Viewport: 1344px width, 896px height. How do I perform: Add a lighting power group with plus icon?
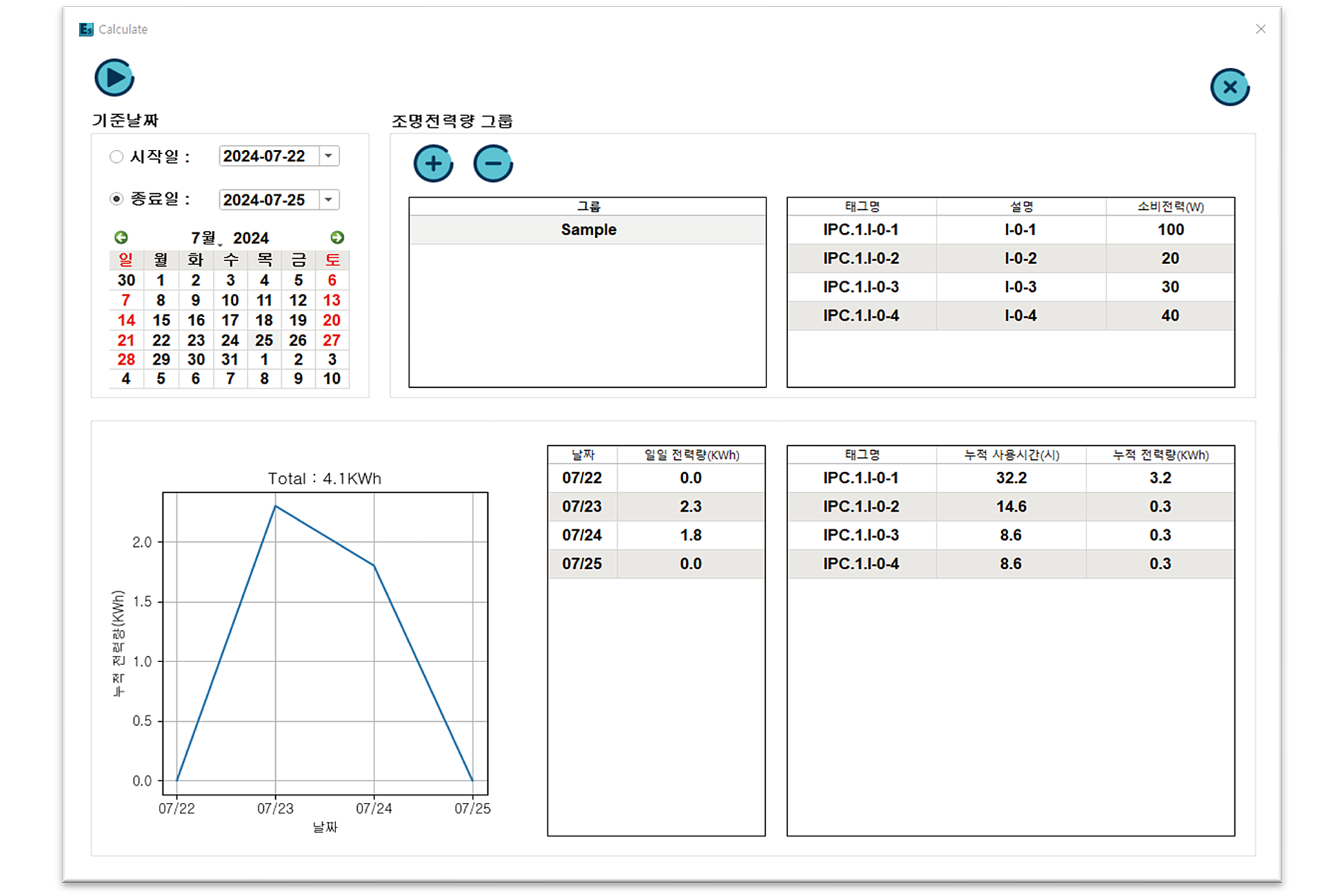point(433,164)
